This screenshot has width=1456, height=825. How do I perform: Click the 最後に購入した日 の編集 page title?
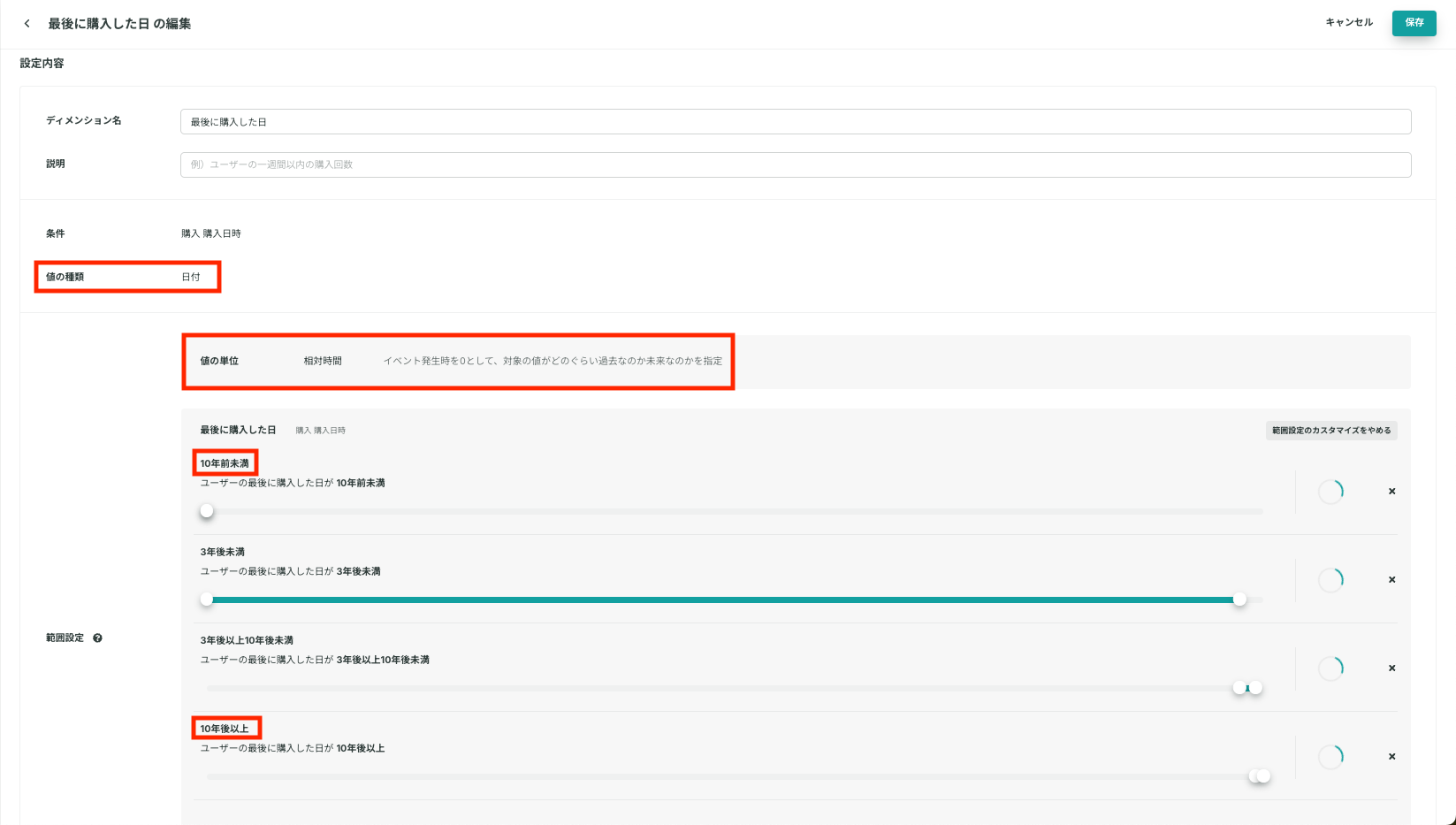click(119, 24)
